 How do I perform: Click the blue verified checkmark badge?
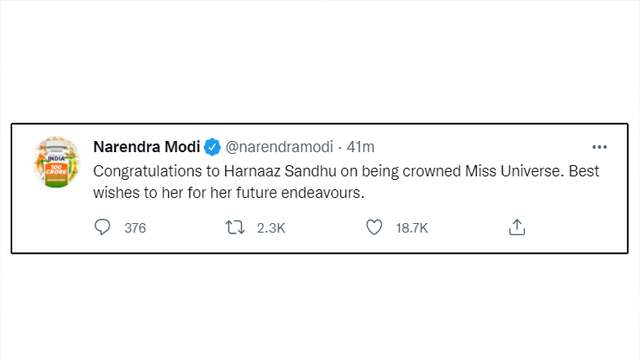pyautogui.click(x=212, y=147)
